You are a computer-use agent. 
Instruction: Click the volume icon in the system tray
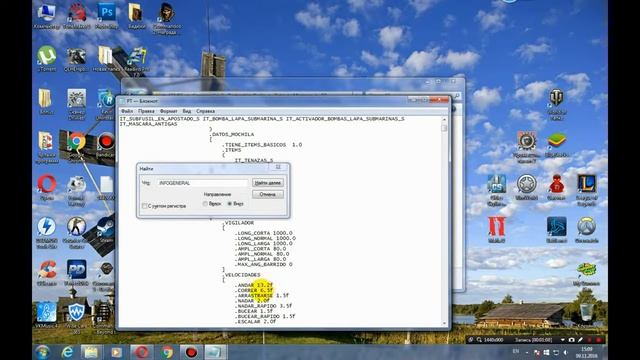click(x=566, y=352)
